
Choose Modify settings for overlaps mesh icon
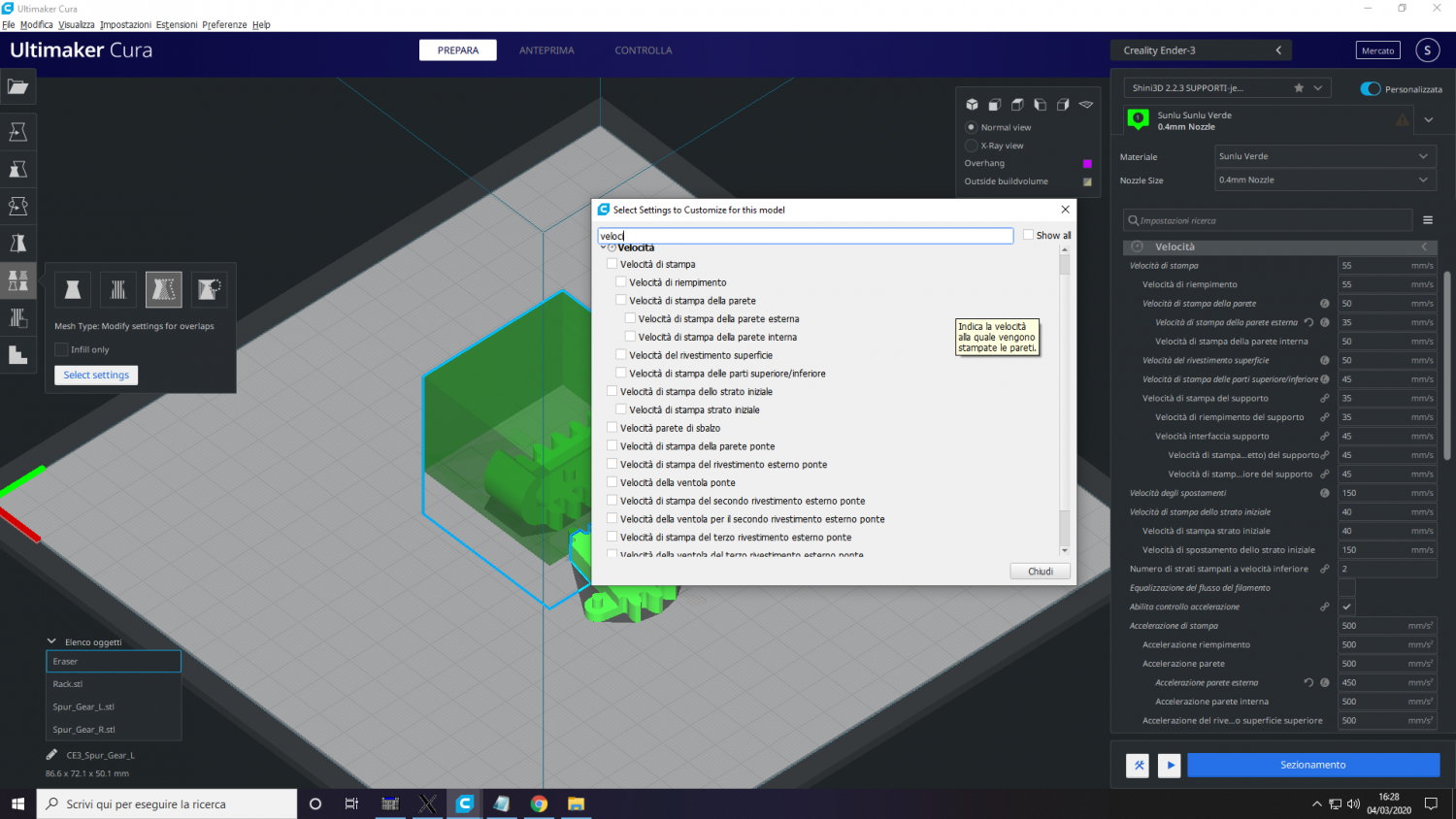(164, 289)
